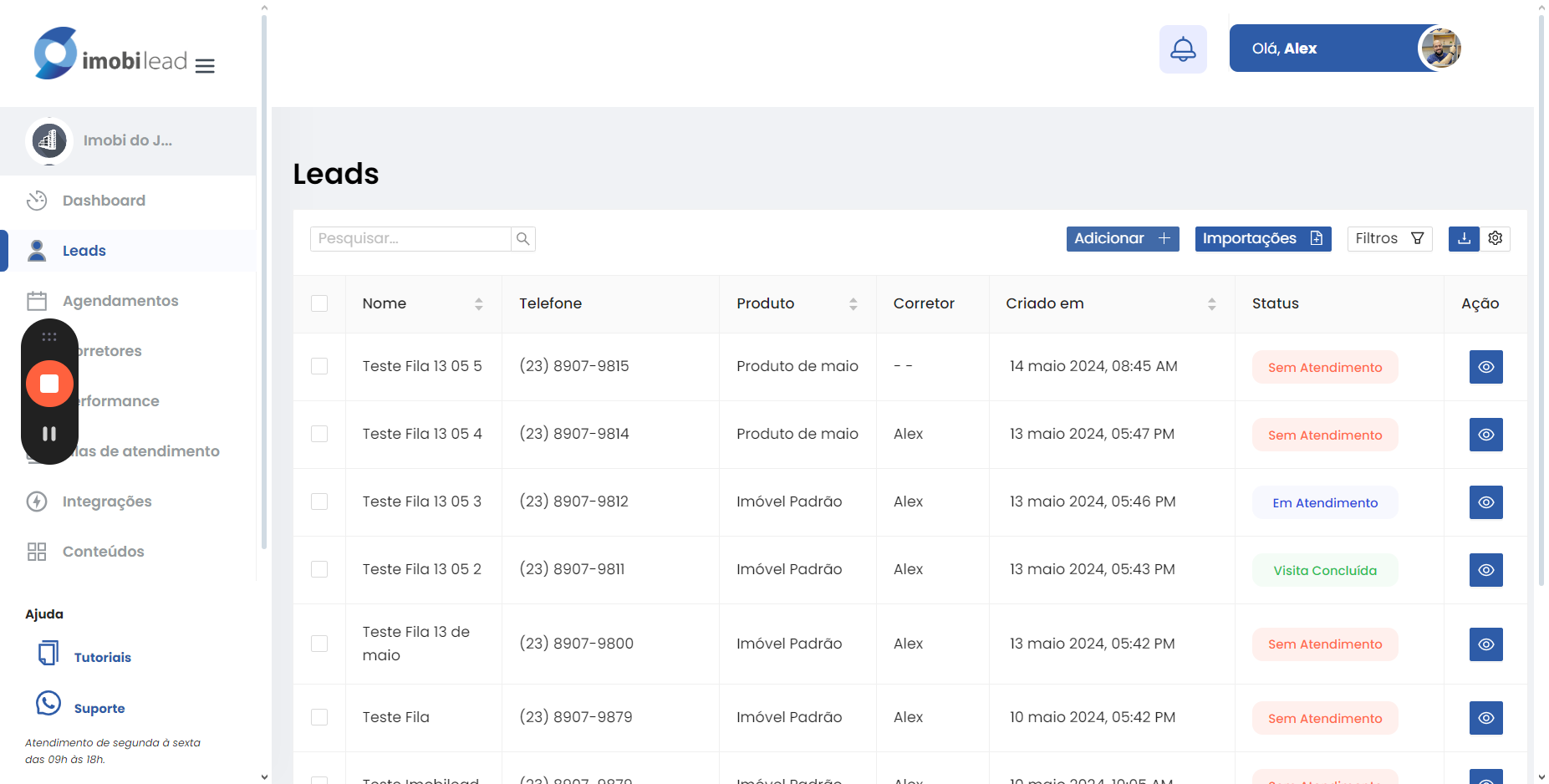Click the Tutoriais book icon
The image size is (1549, 784).
tap(48, 653)
